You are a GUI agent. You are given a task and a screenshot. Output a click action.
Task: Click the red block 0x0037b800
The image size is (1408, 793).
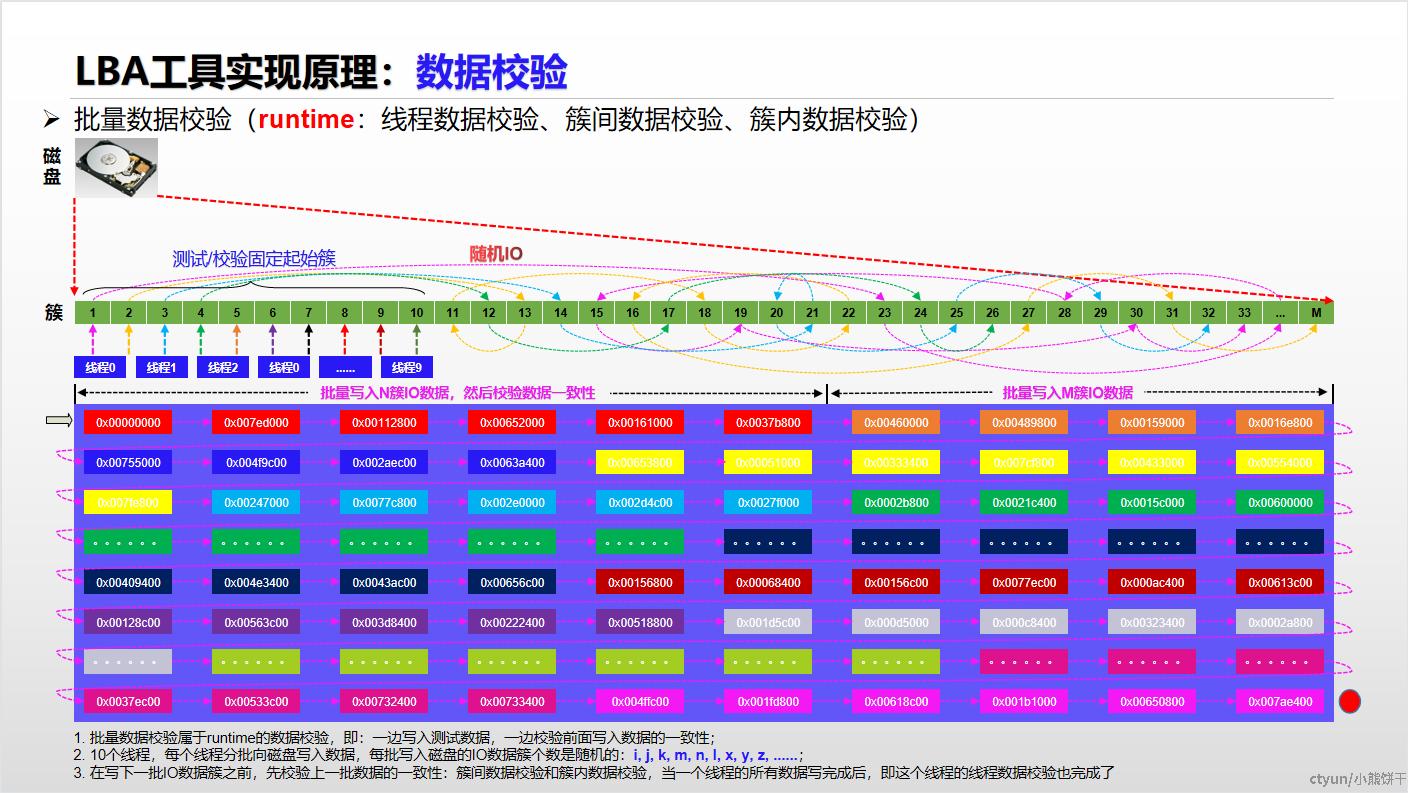coord(768,422)
